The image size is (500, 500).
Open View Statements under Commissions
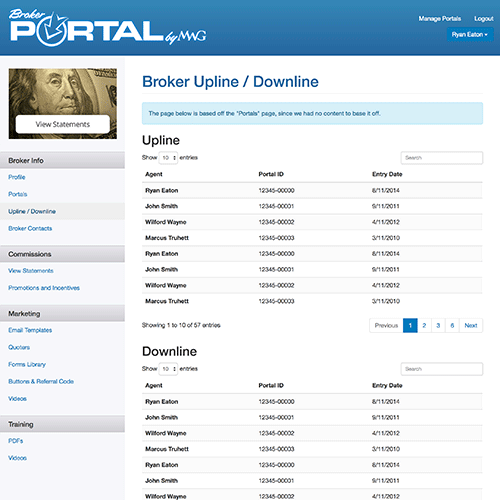[31, 271]
